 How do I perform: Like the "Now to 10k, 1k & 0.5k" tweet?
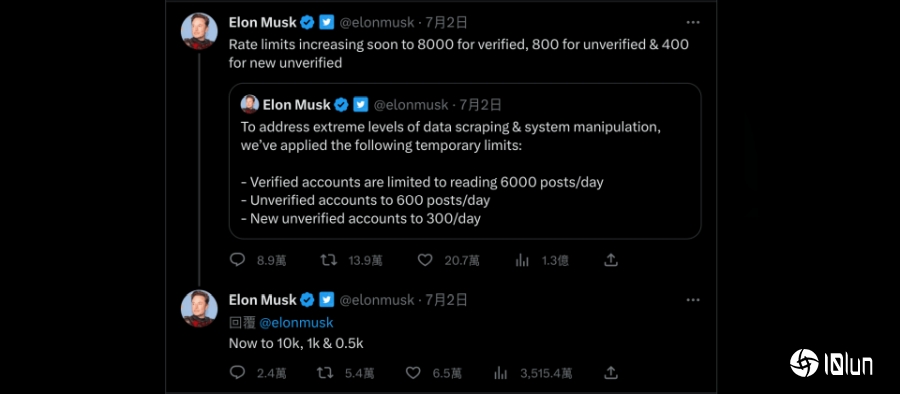coord(413,373)
